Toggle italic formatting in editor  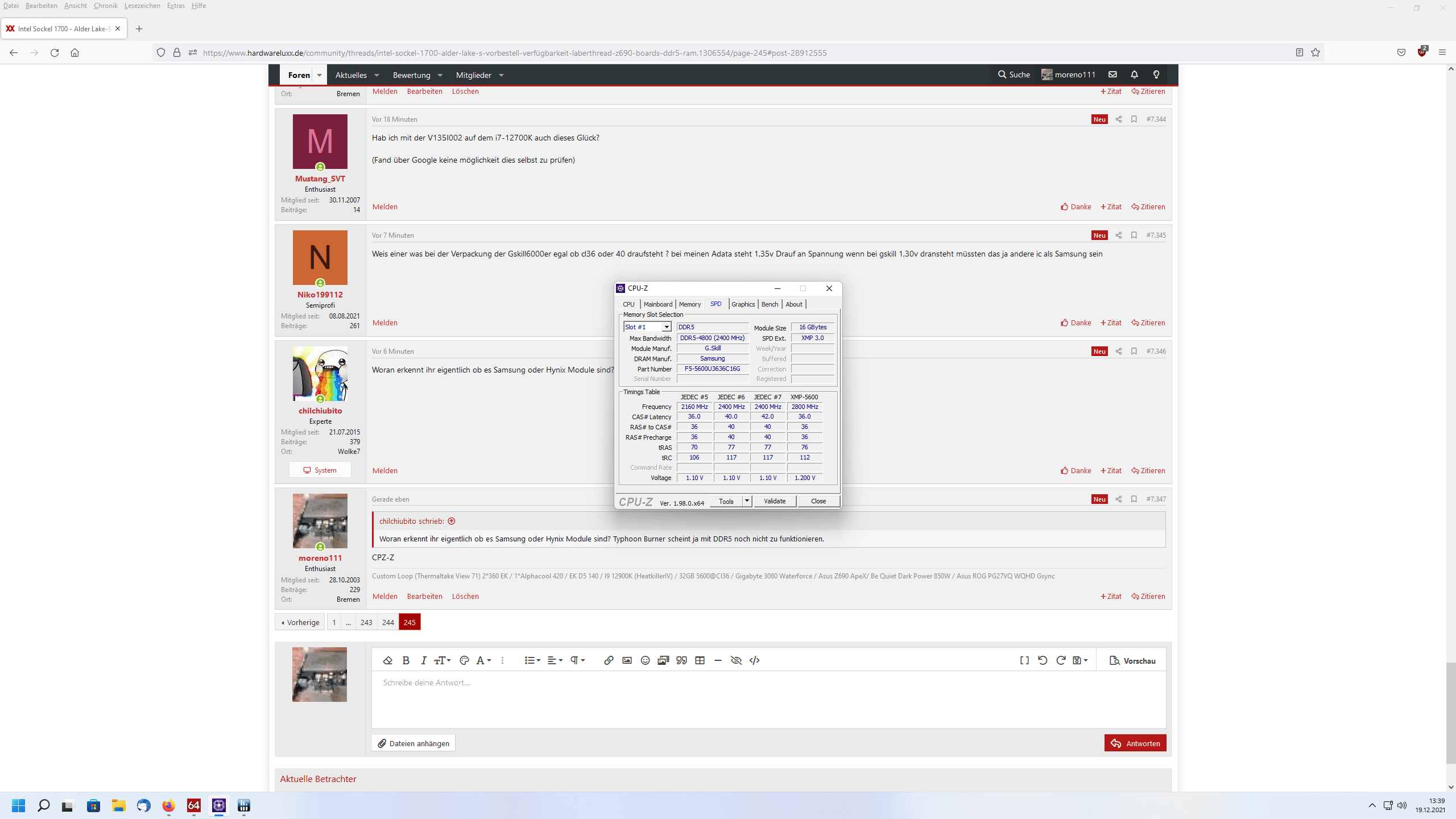[x=423, y=660]
